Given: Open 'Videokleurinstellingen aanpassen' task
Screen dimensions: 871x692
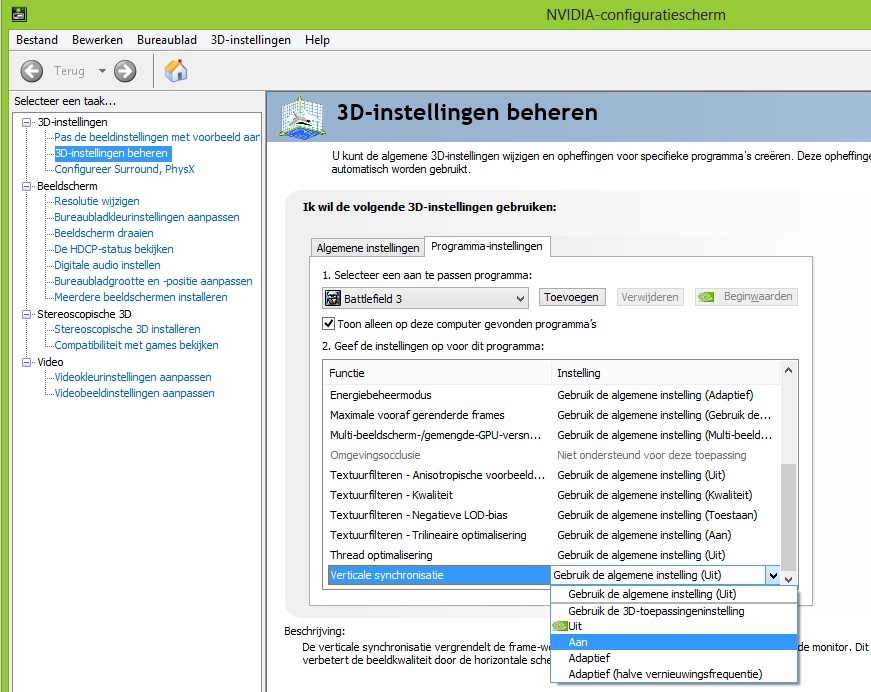Looking at the screenshot, I should (x=133, y=377).
